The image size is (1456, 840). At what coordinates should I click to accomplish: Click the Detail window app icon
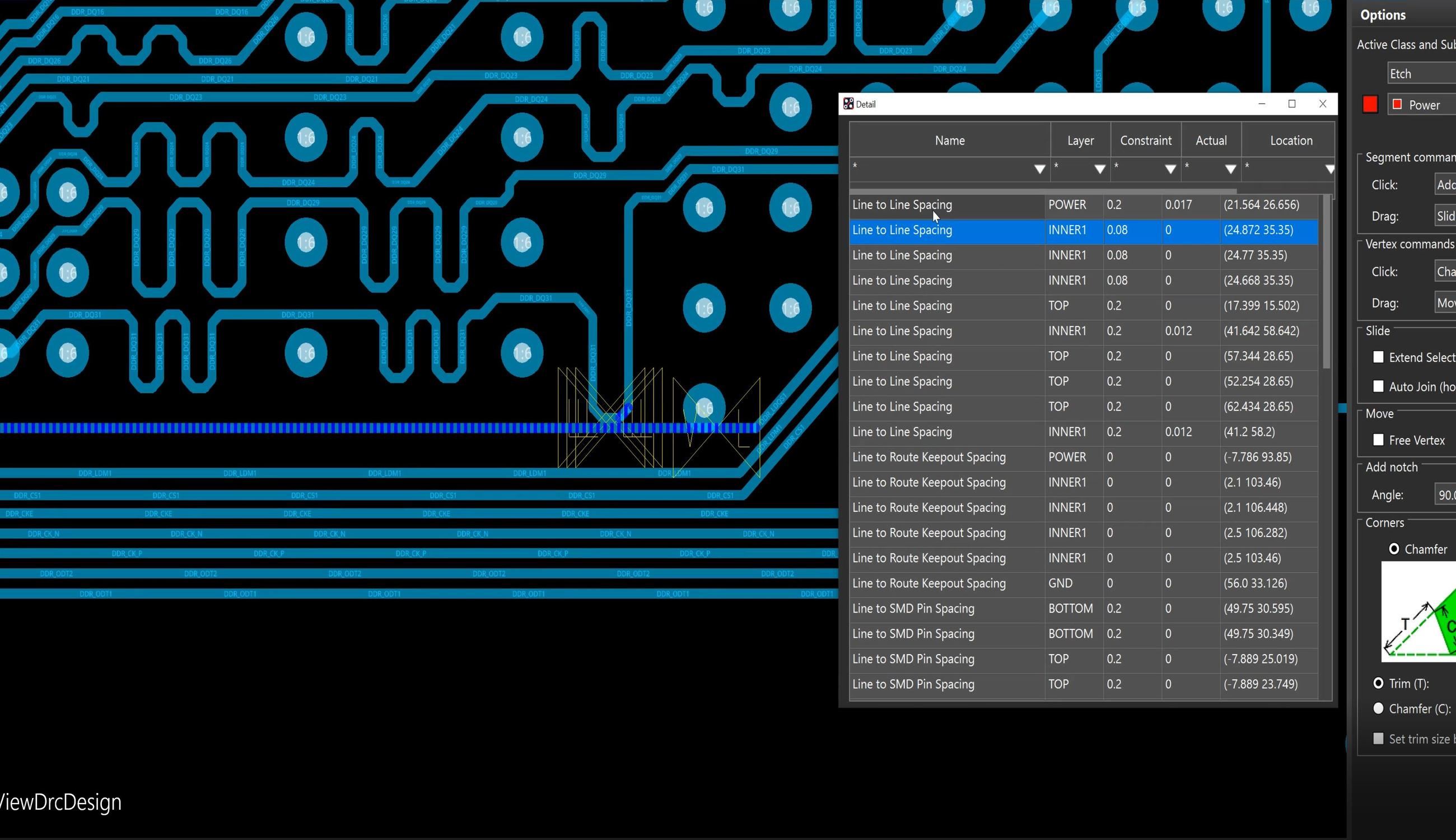[848, 104]
